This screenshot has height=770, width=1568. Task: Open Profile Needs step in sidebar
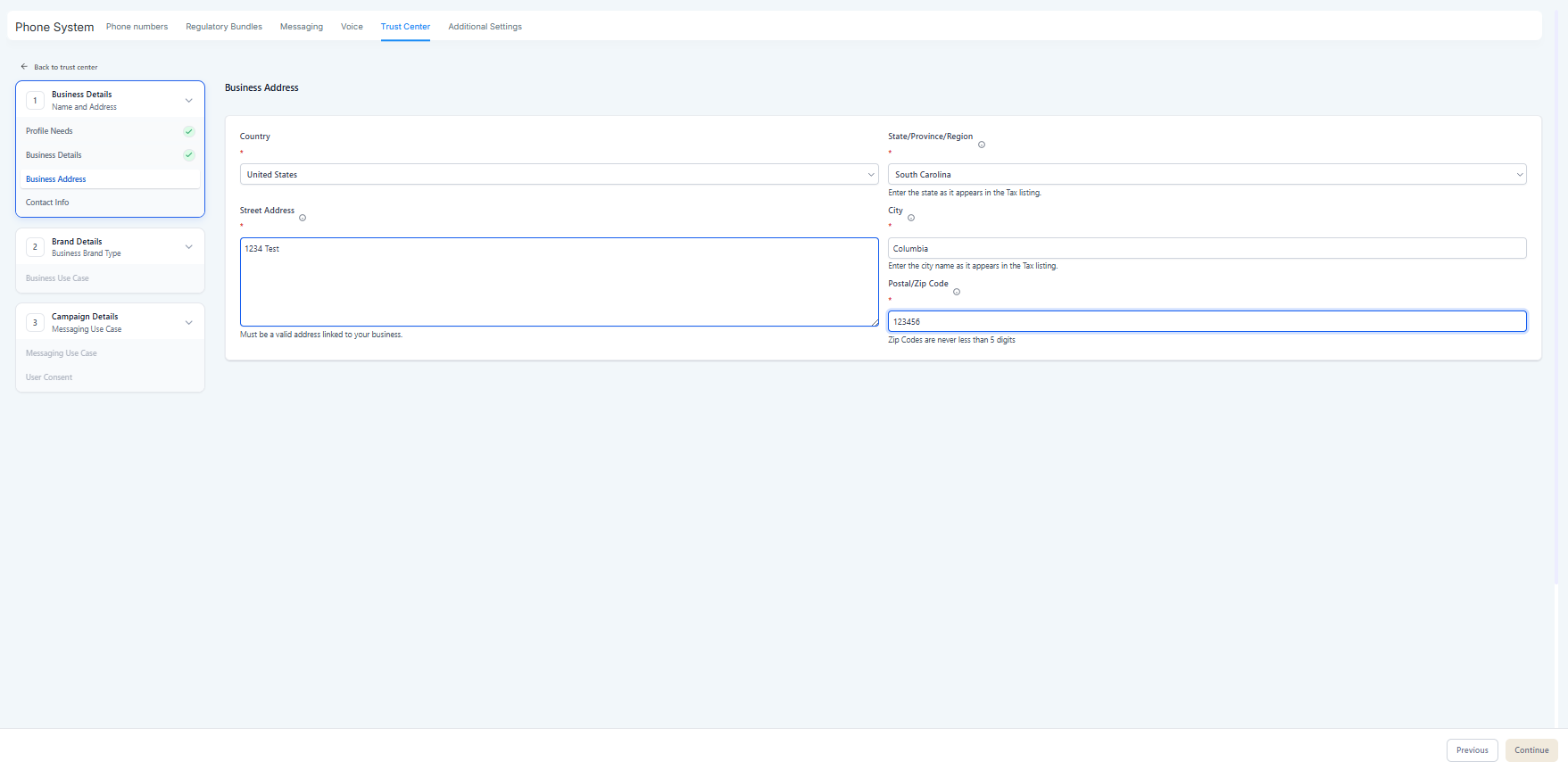coord(49,131)
